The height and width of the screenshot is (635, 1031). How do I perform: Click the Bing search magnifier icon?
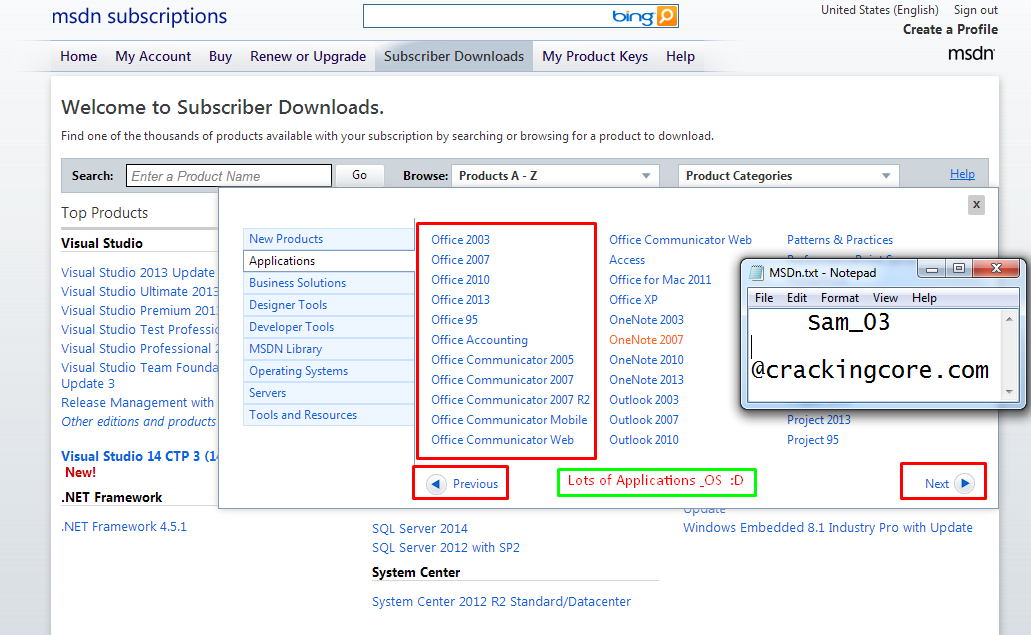tap(666, 16)
